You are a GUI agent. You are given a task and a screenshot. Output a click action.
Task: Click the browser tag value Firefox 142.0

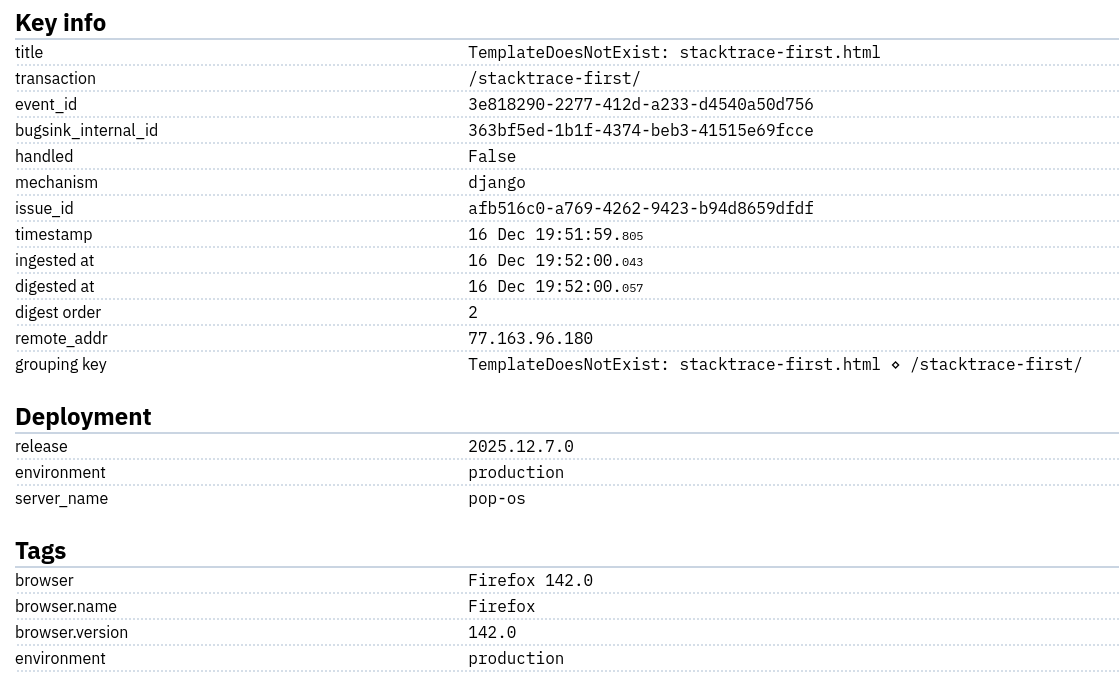tap(530, 580)
